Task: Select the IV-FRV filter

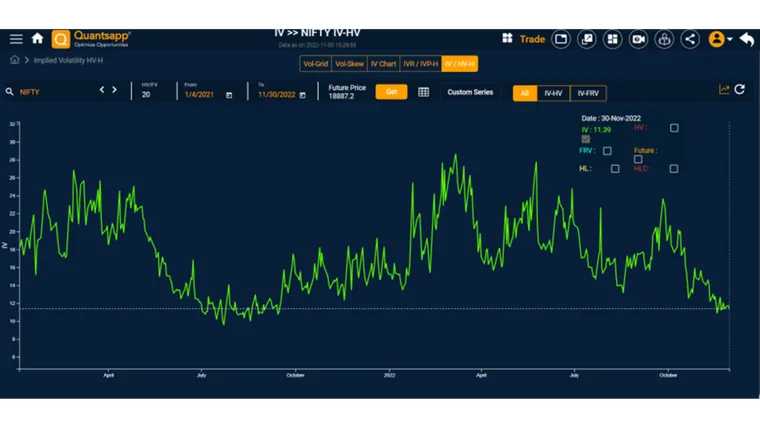Action: tap(588, 93)
